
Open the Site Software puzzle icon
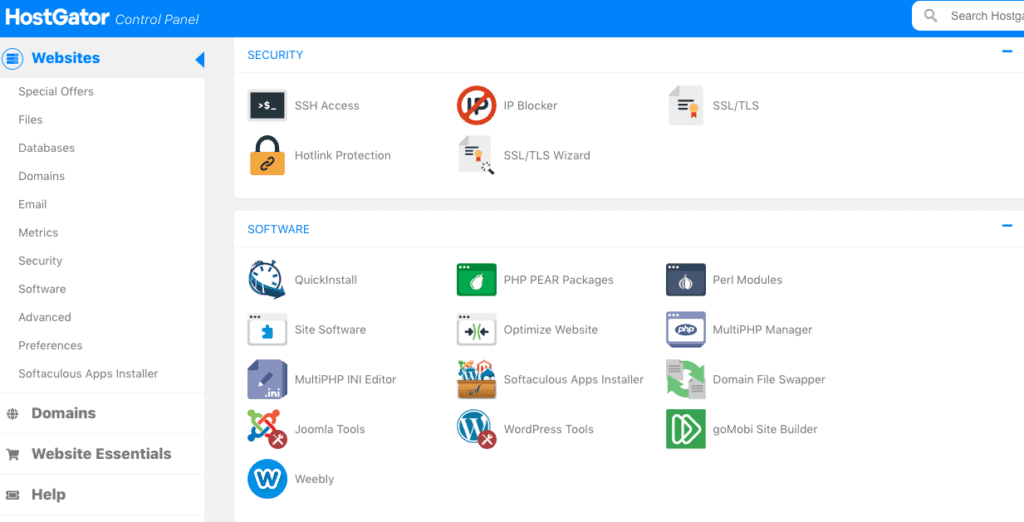click(267, 329)
